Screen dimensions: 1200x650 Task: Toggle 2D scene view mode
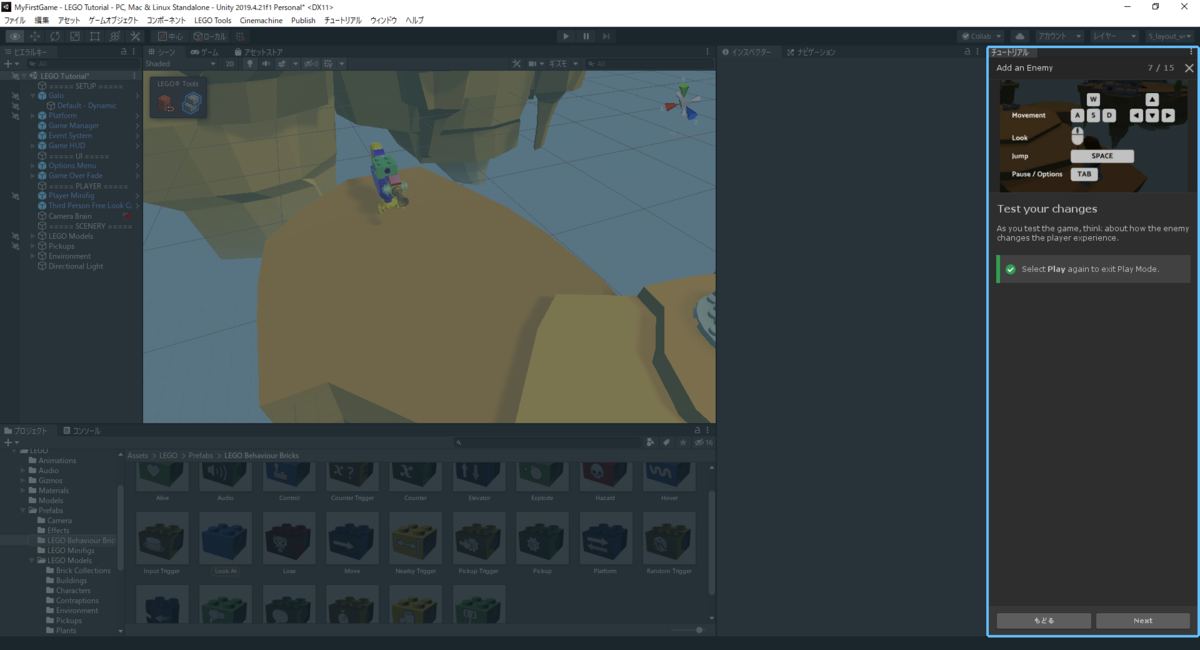[229, 63]
